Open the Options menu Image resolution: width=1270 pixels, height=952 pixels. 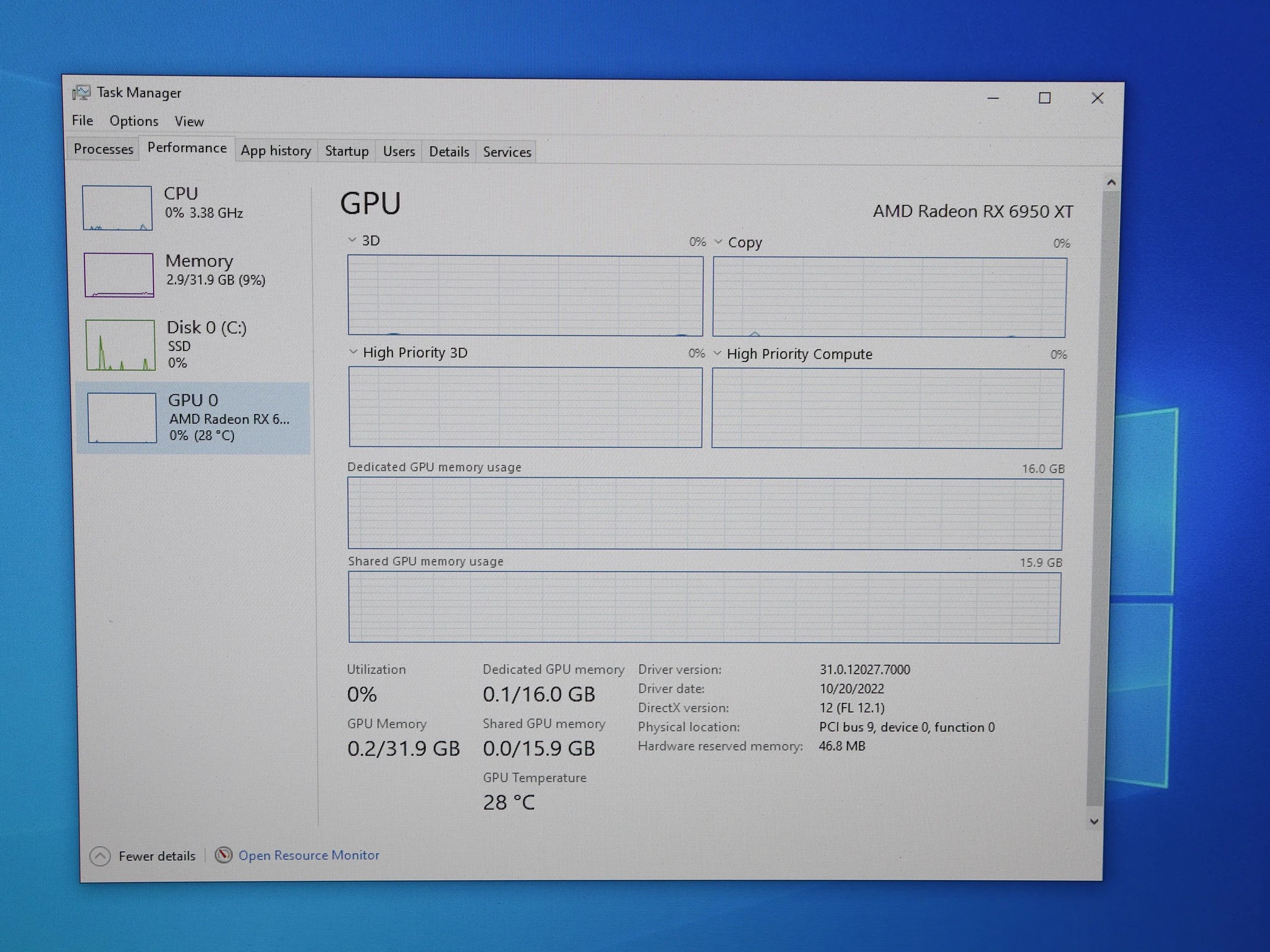(x=134, y=121)
